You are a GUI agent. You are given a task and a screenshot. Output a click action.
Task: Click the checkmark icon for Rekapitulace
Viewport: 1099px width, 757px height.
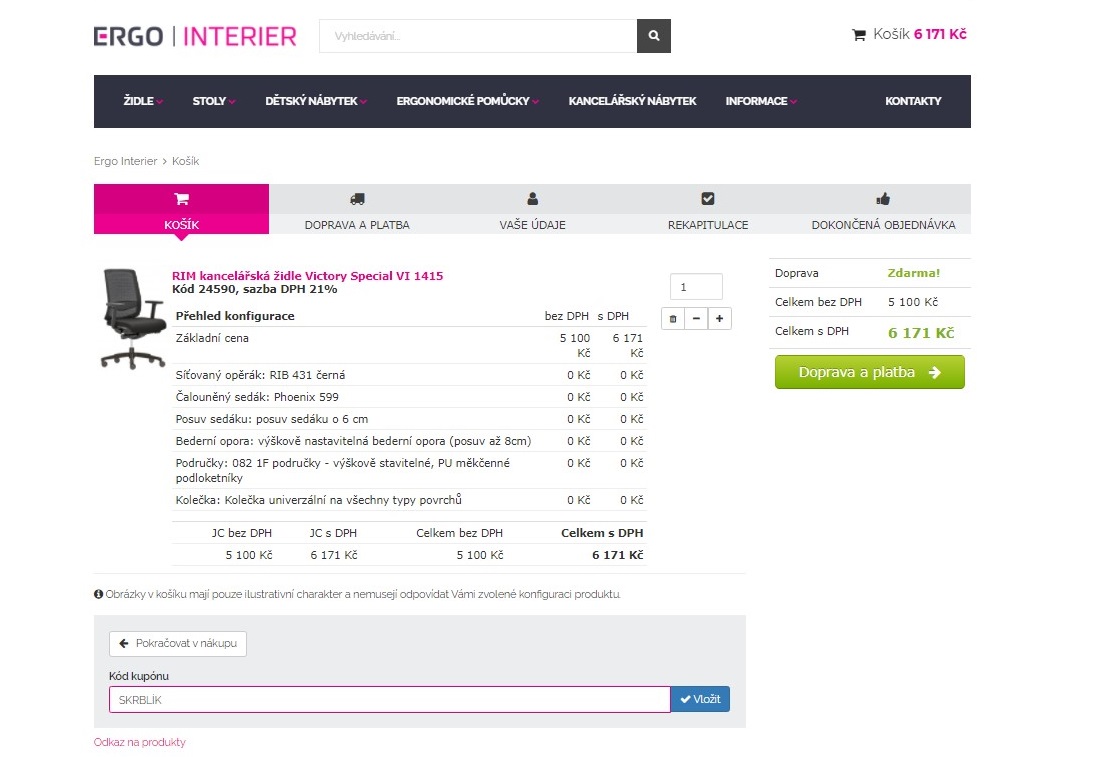coord(708,199)
